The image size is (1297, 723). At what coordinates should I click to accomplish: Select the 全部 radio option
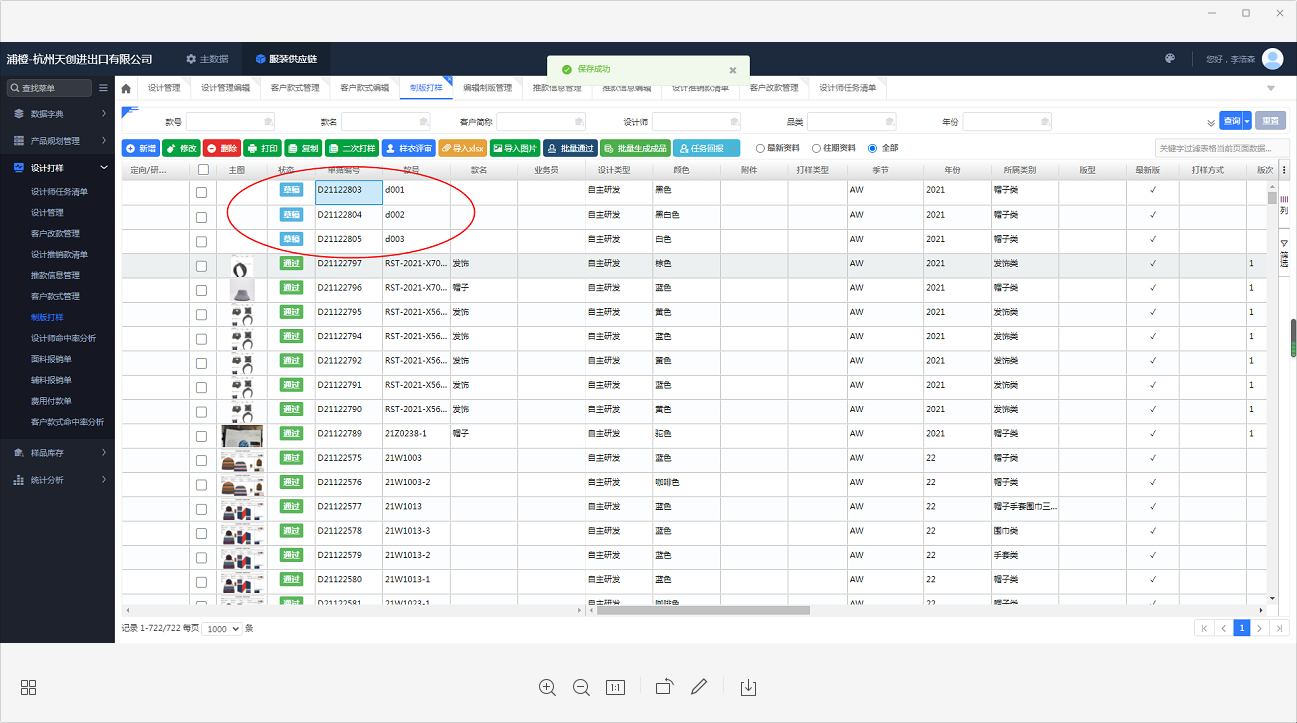[x=872, y=148]
